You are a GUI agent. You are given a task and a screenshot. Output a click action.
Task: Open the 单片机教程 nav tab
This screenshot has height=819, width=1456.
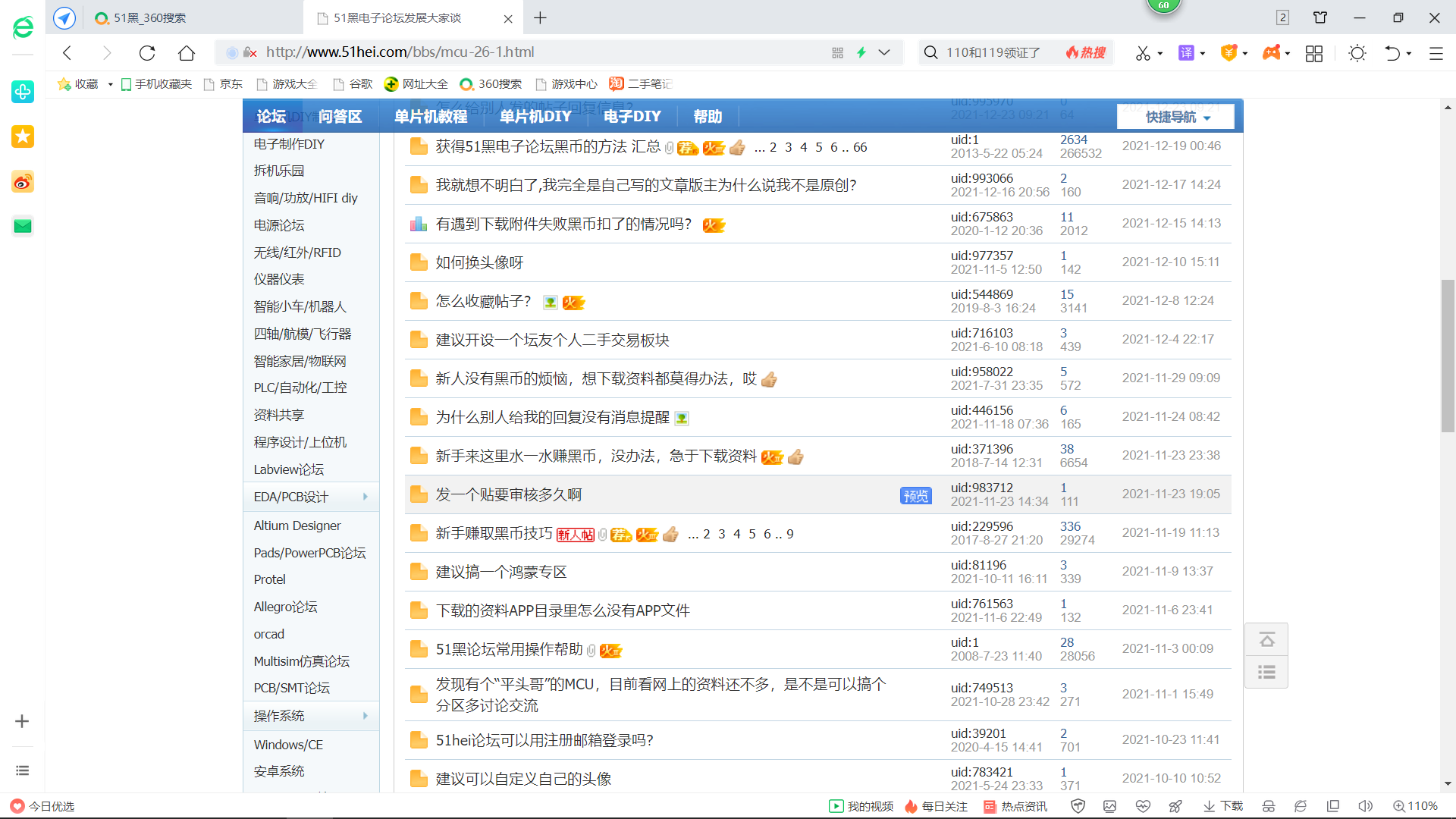point(431,116)
